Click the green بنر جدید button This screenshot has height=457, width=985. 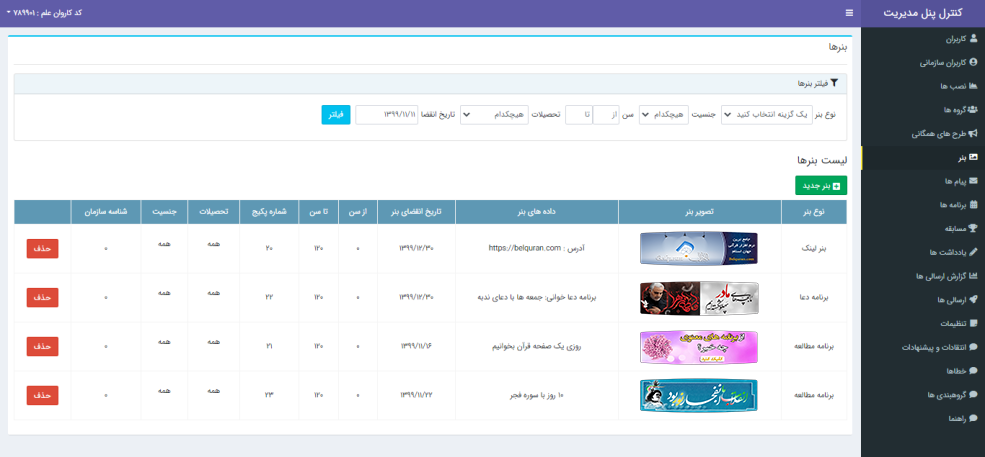pyautogui.click(x=821, y=185)
